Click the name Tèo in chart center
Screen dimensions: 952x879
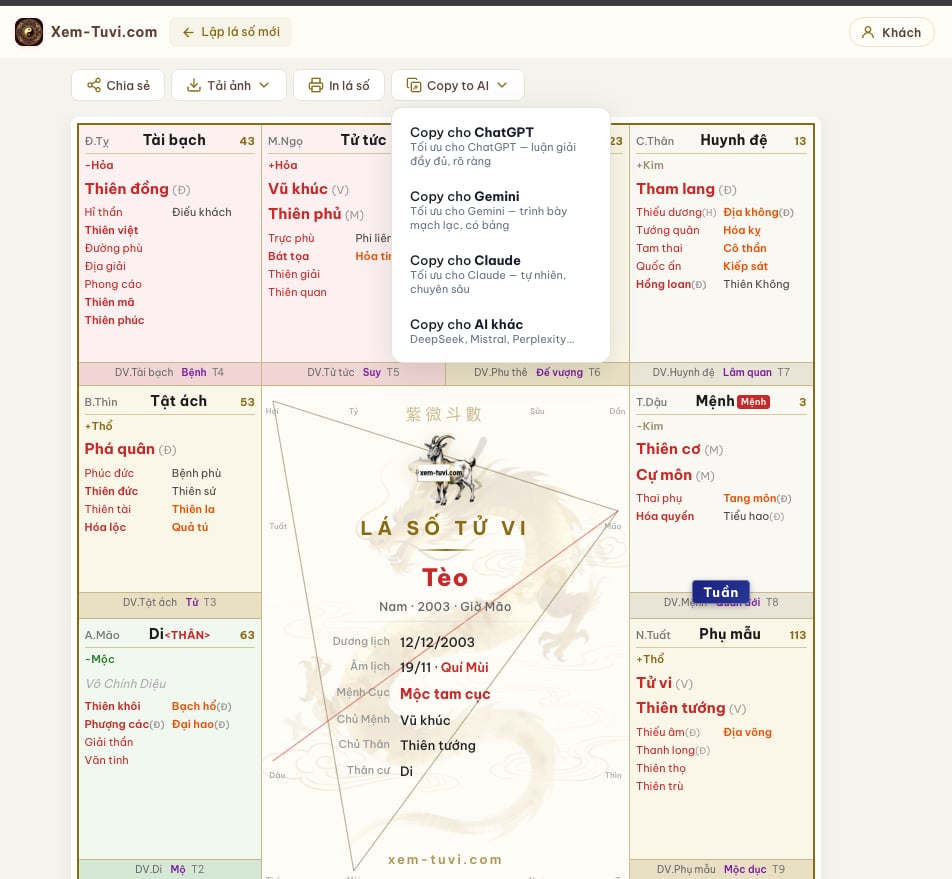point(445,577)
